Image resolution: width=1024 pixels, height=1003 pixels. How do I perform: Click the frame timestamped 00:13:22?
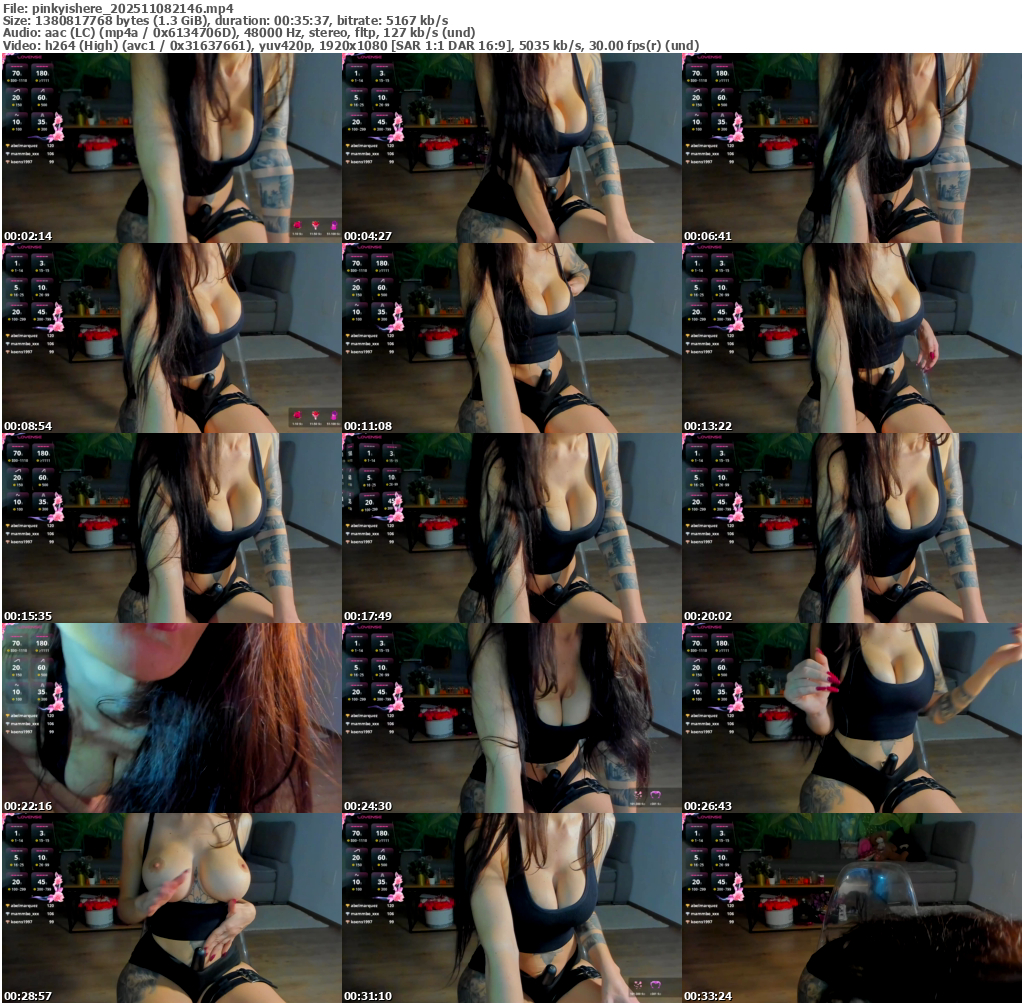[x=851, y=338]
